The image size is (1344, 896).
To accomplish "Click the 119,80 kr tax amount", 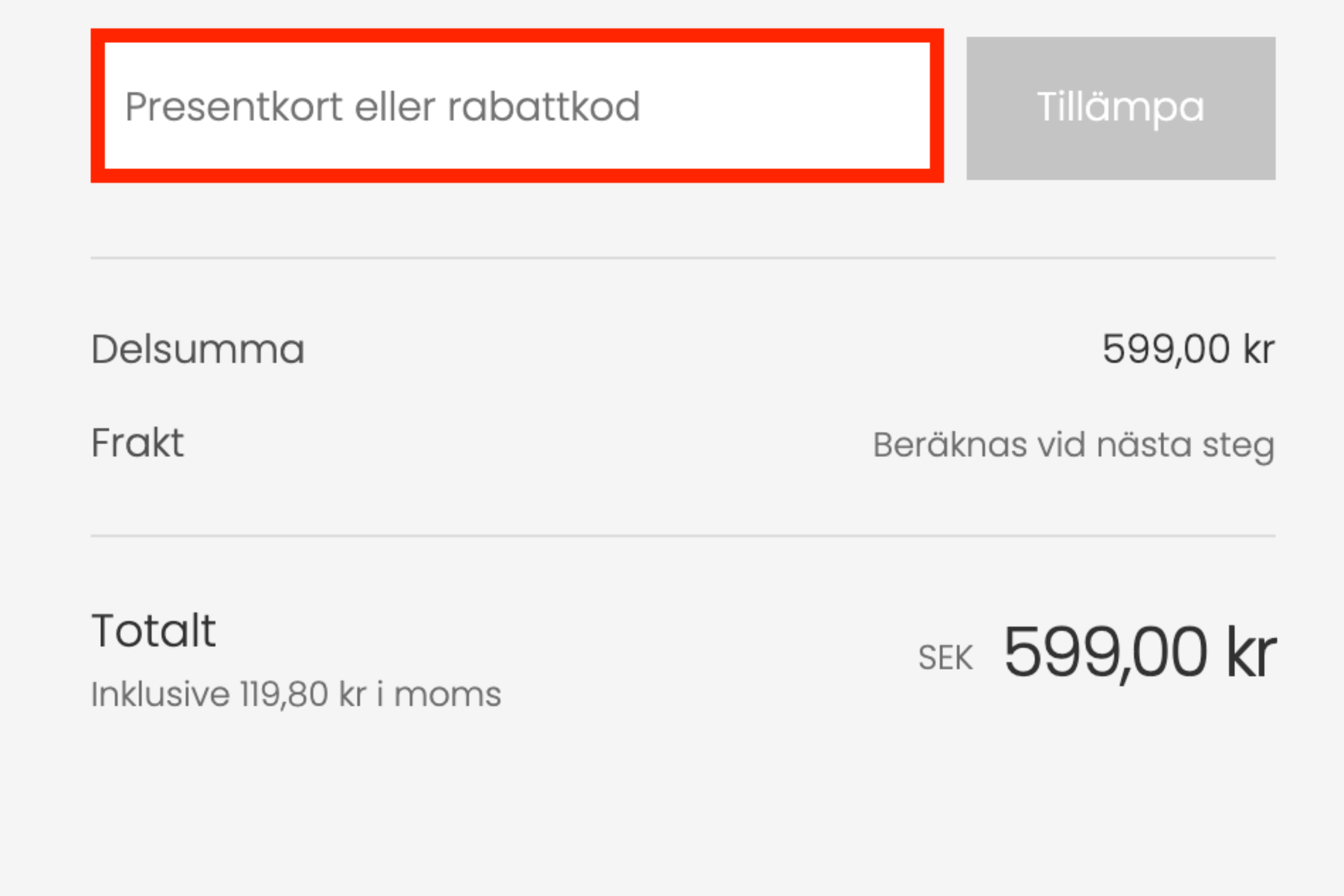I will 303,694.
